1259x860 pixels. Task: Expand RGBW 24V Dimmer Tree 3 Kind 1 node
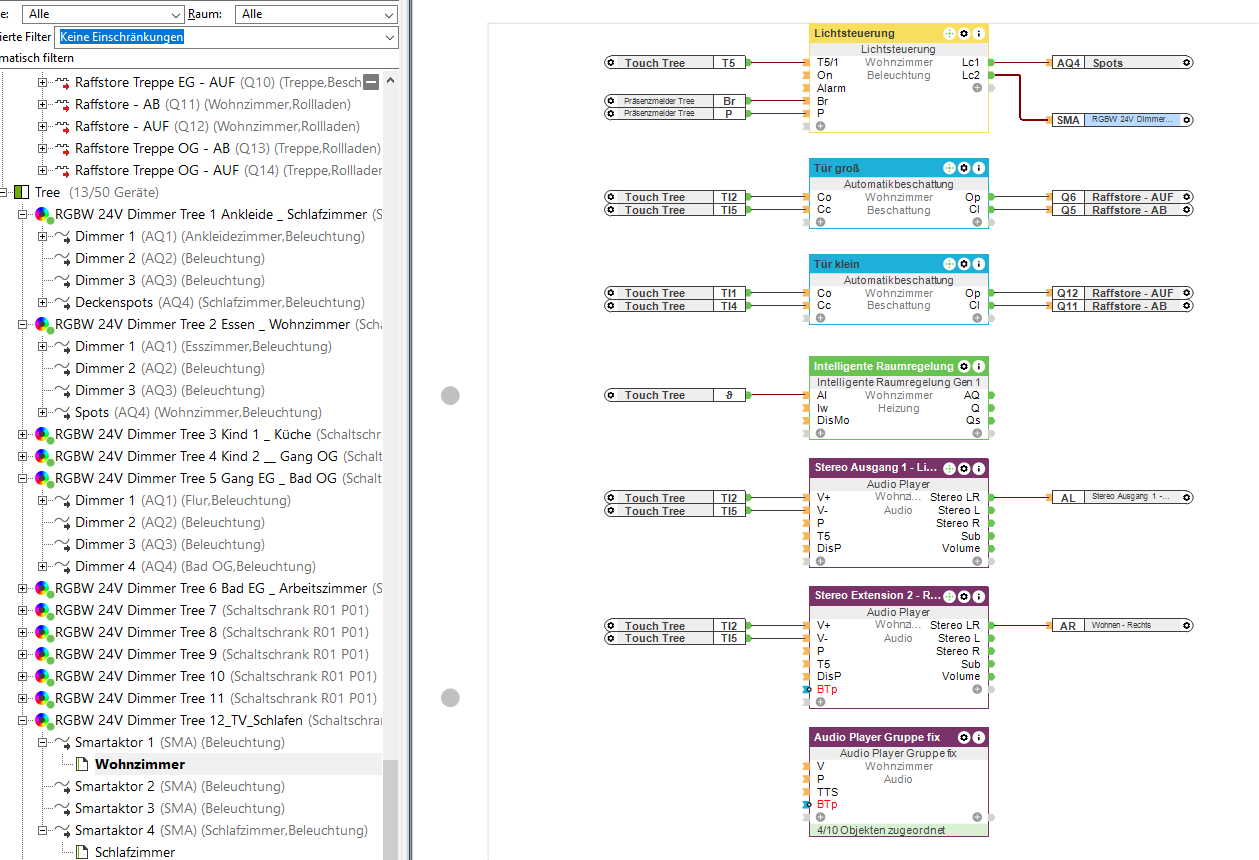point(22,434)
